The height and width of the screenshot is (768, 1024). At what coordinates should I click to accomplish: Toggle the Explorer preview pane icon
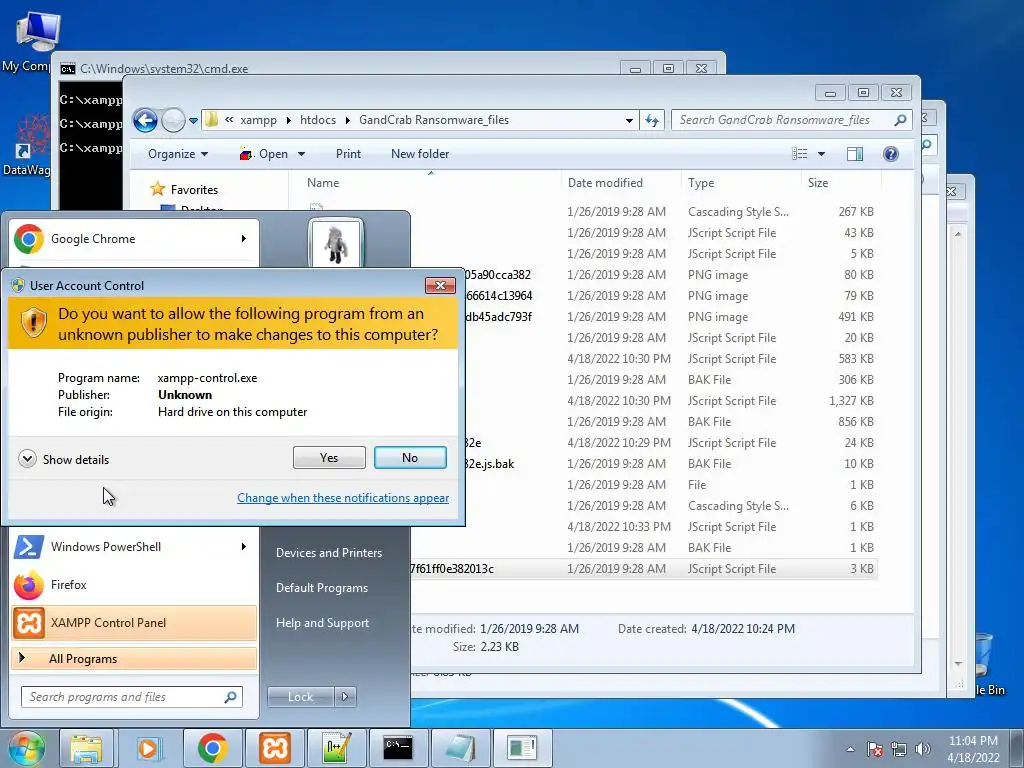tap(854, 154)
